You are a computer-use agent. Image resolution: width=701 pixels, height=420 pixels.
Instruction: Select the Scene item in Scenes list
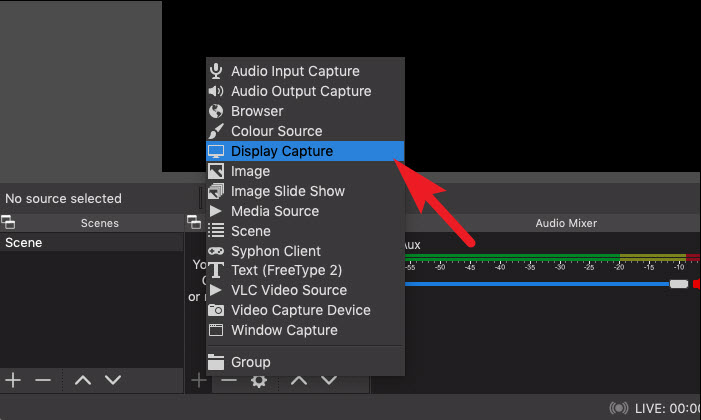[x=92, y=242]
